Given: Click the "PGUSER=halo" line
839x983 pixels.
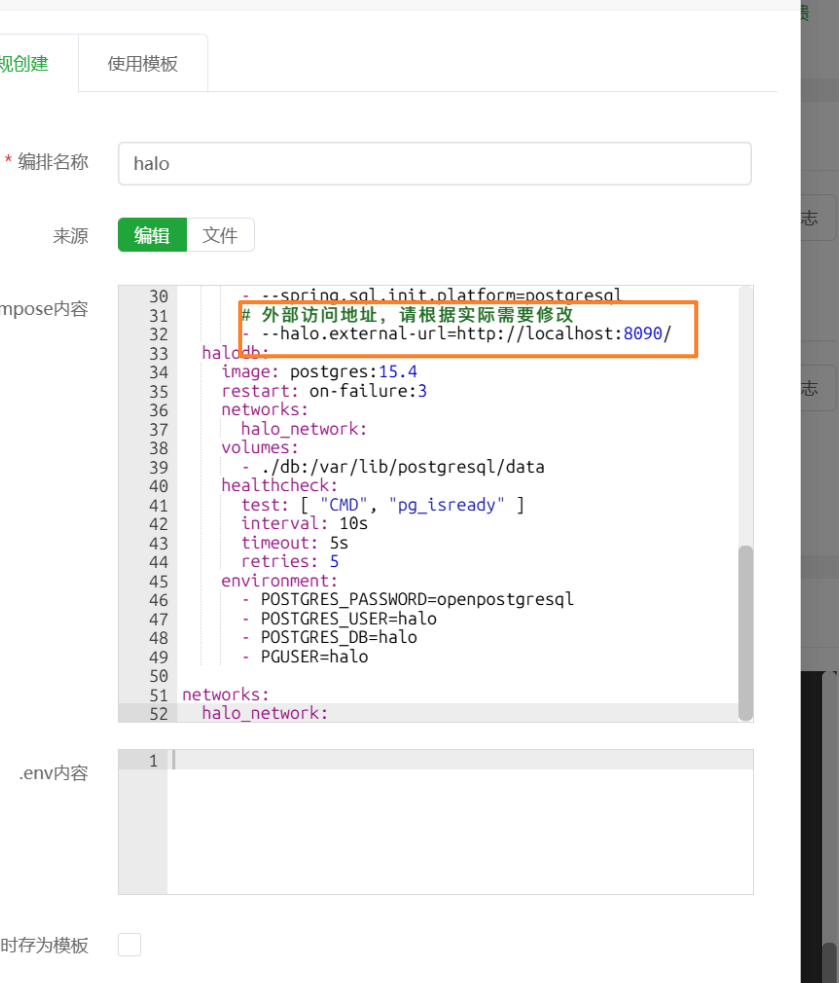Looking at the screenshot, I should pyautogui.click(x=314, y=657).
